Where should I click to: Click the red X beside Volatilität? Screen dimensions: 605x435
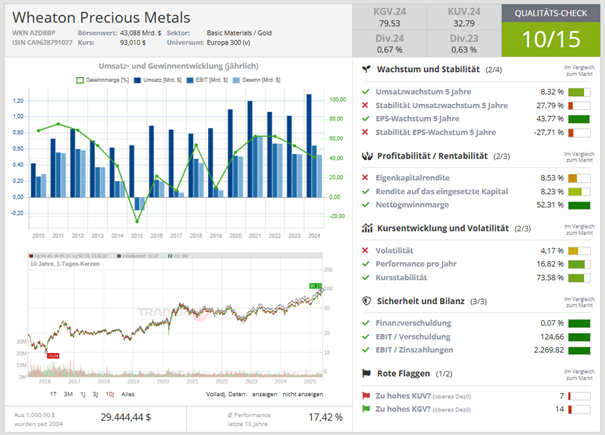365,251
